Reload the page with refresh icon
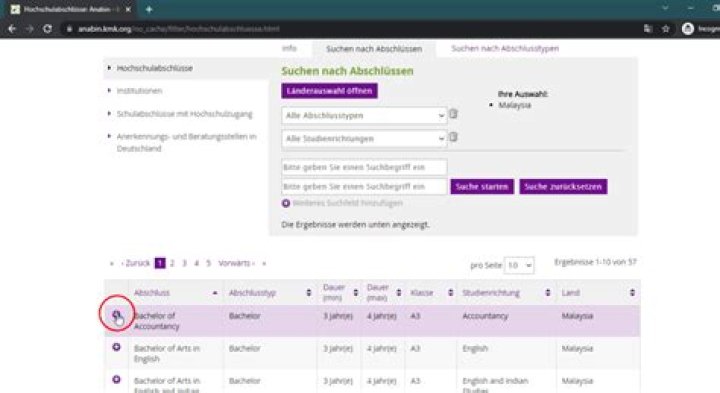 [x=47, y=28]
